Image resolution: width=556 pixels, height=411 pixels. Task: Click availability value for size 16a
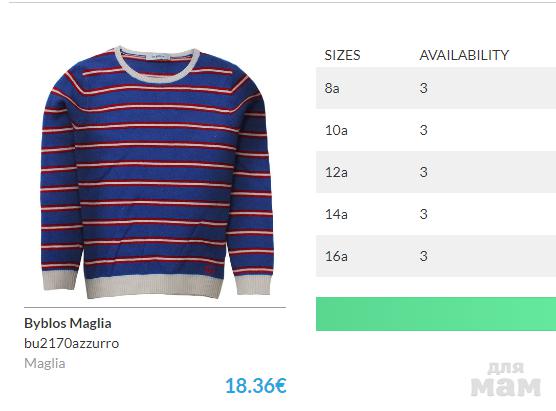(x=423, y=256)
